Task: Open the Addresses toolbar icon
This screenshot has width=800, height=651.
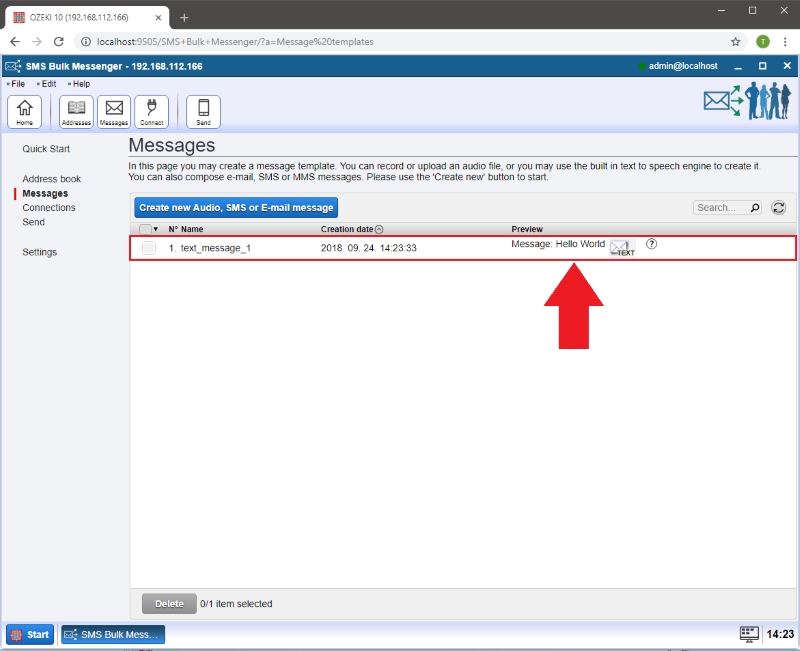Action: (76, 111)
